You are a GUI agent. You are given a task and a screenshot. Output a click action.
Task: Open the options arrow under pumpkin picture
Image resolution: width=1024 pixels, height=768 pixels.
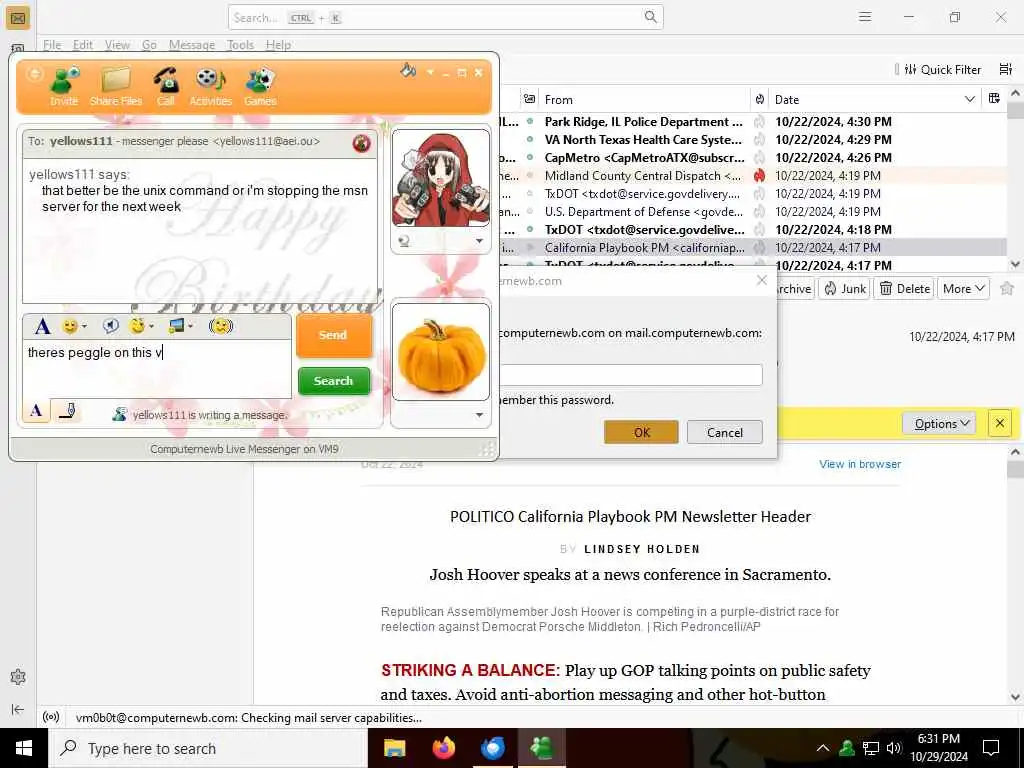tap(479, 415)
